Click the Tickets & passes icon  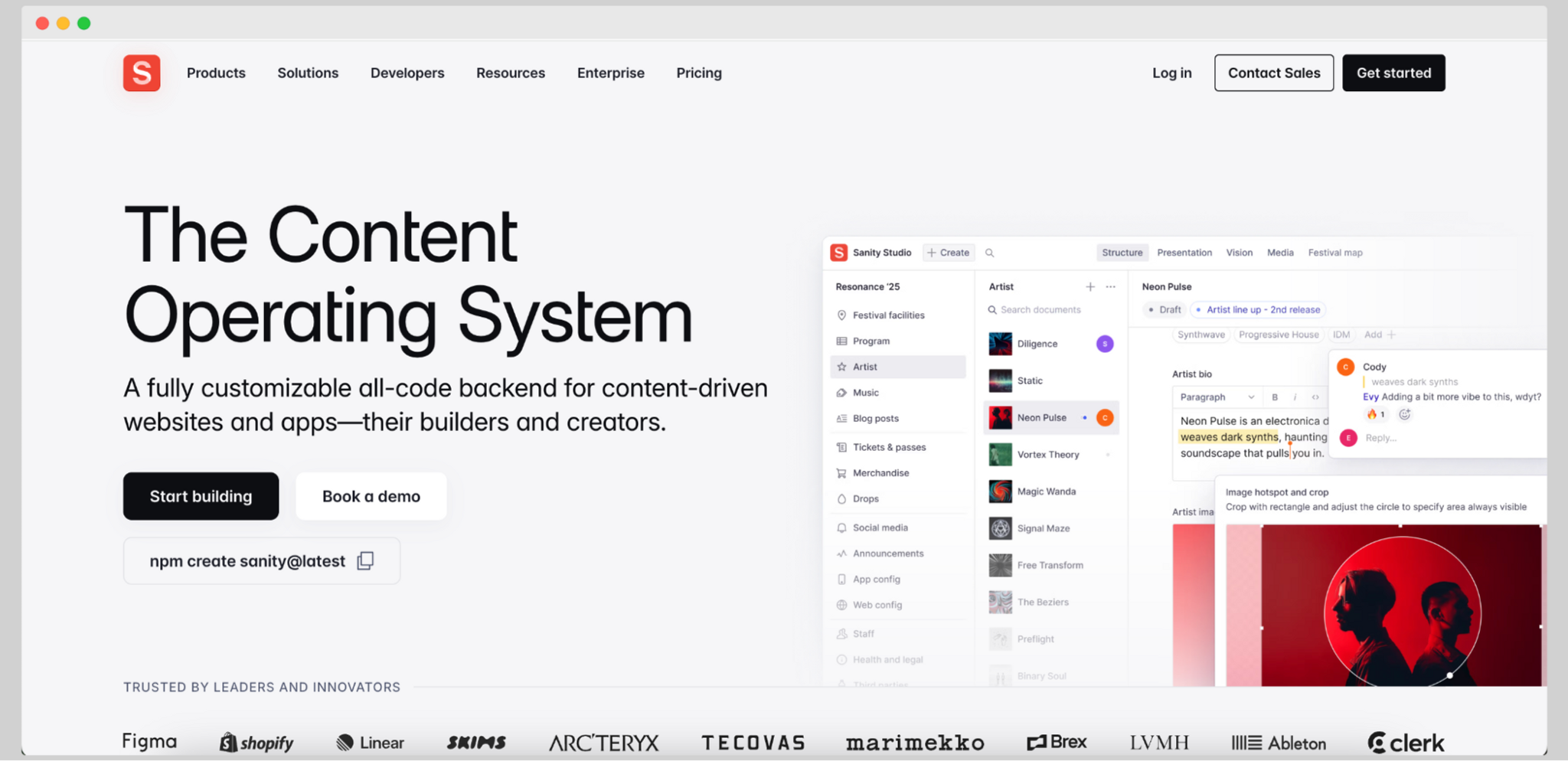[841, 447]
